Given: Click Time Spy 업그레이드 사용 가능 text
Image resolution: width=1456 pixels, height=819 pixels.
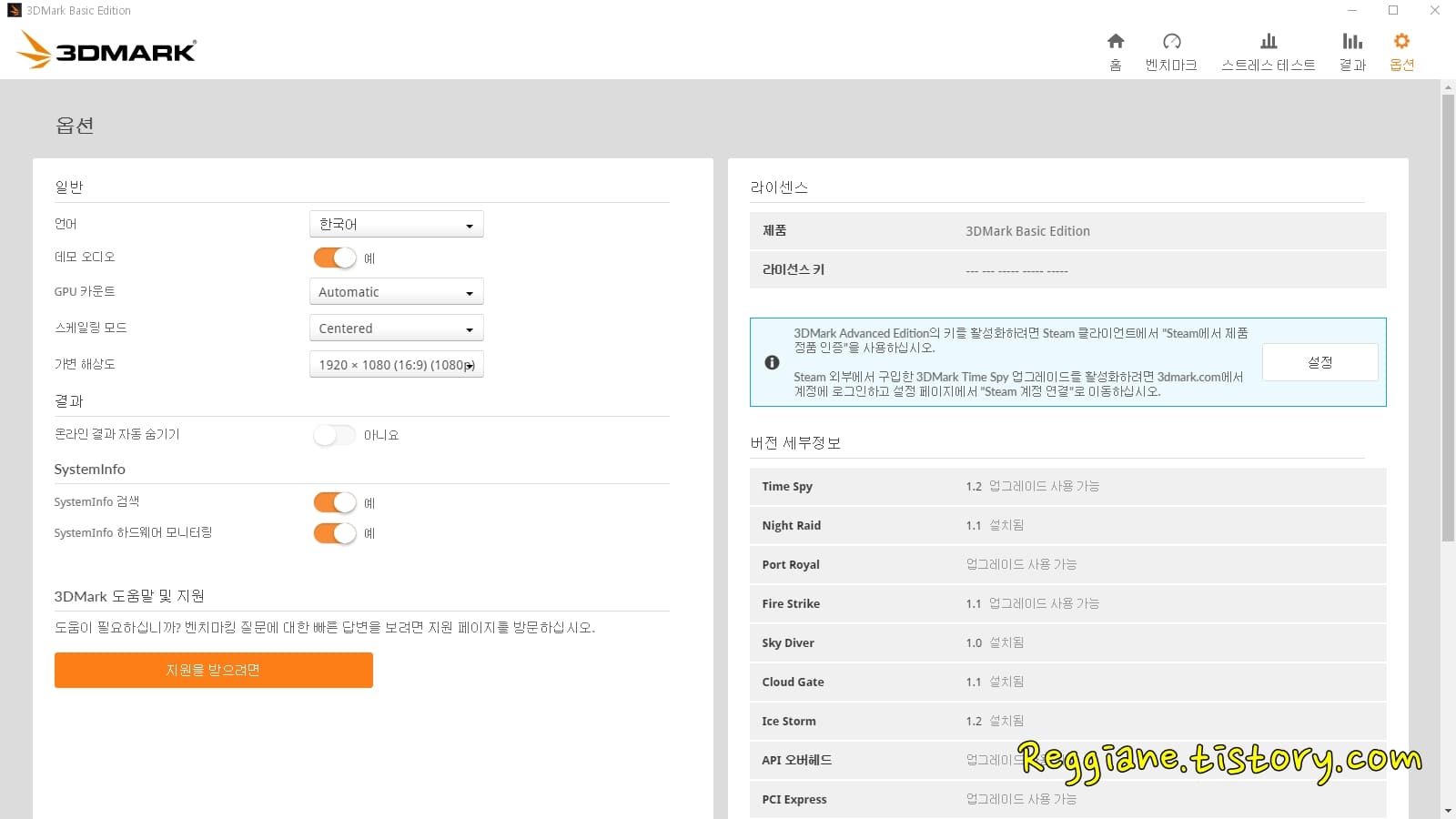Looking at the screenshot, I should coord(1044,487).
